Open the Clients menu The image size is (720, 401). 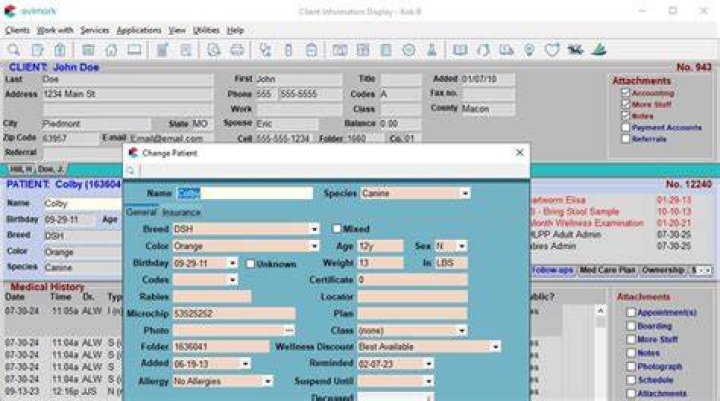click(17, 30)
